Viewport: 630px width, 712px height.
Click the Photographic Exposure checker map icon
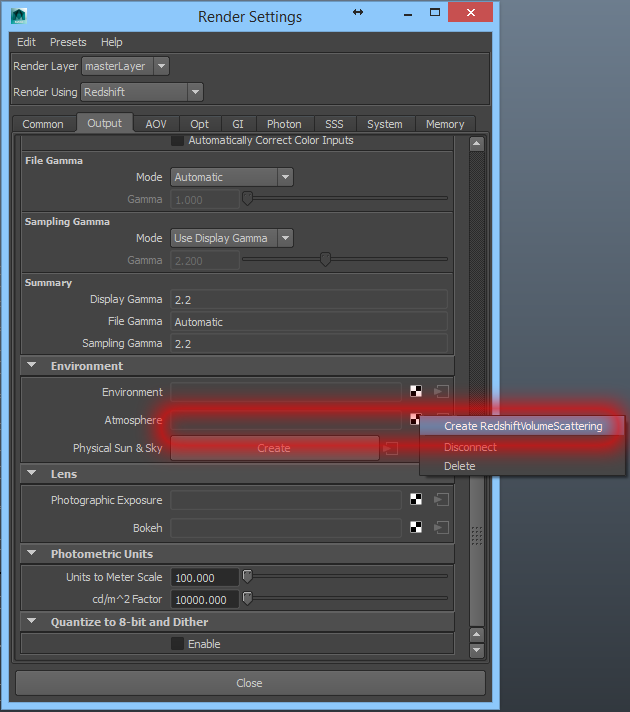[415, 499]
